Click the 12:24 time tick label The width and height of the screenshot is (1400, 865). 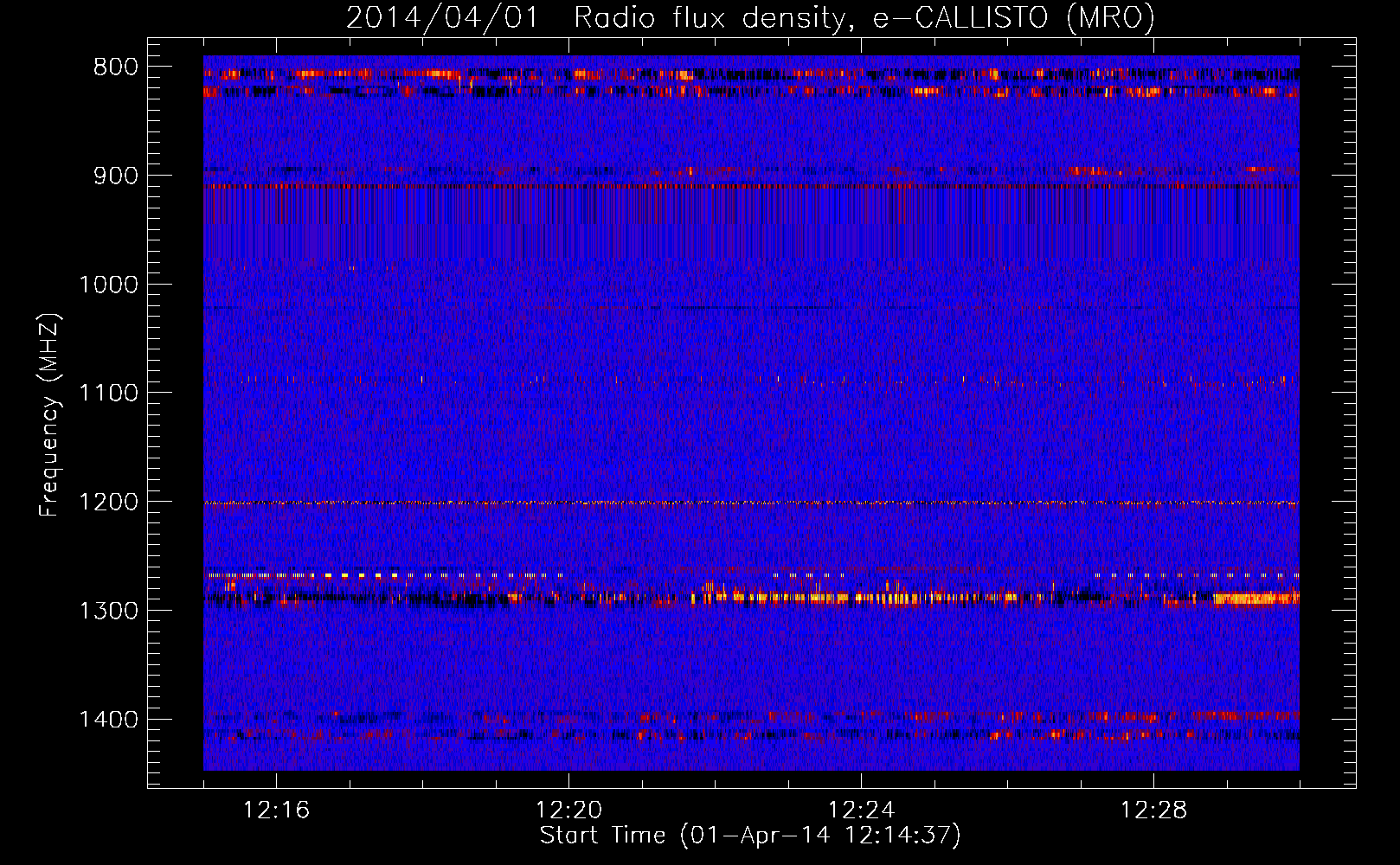tap(861, 811)
